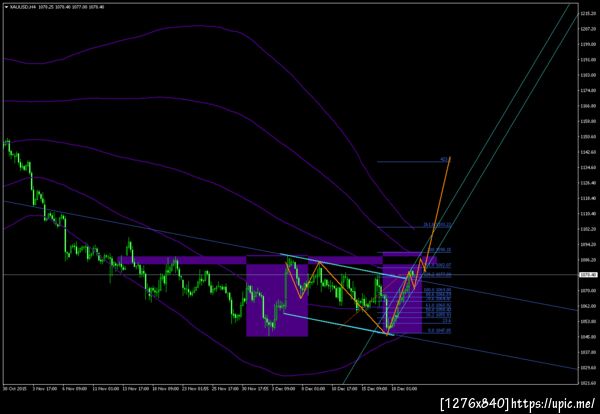Click the Fibonacci 0.0 level label near the low
600x414 pixels.
[439, 330]
